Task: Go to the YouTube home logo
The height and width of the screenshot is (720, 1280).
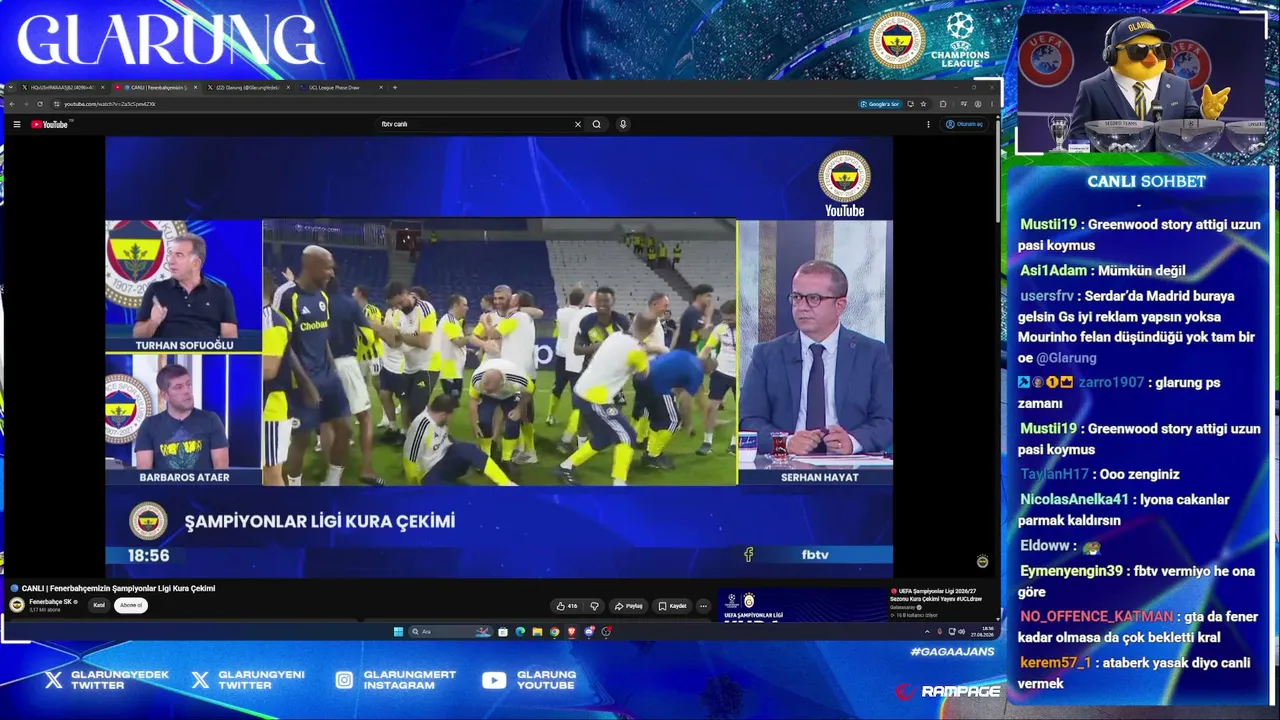Action: pyautogui.click(x=49, y=125)
